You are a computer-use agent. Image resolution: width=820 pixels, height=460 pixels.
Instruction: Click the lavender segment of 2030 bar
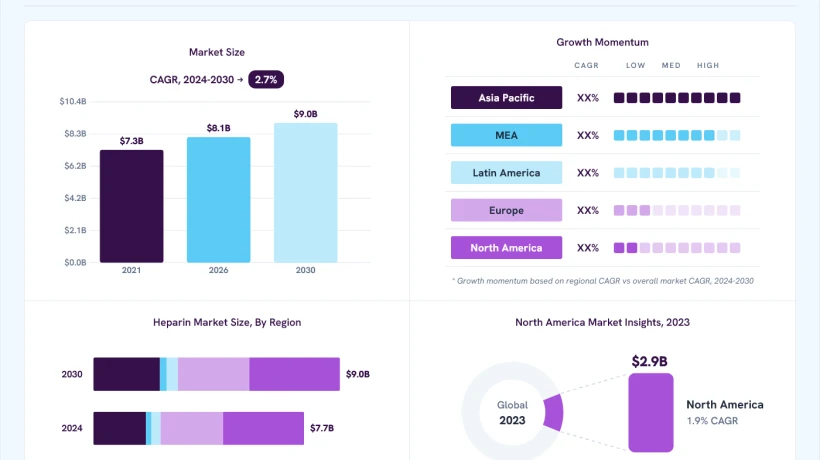click(x=213, y=374)
